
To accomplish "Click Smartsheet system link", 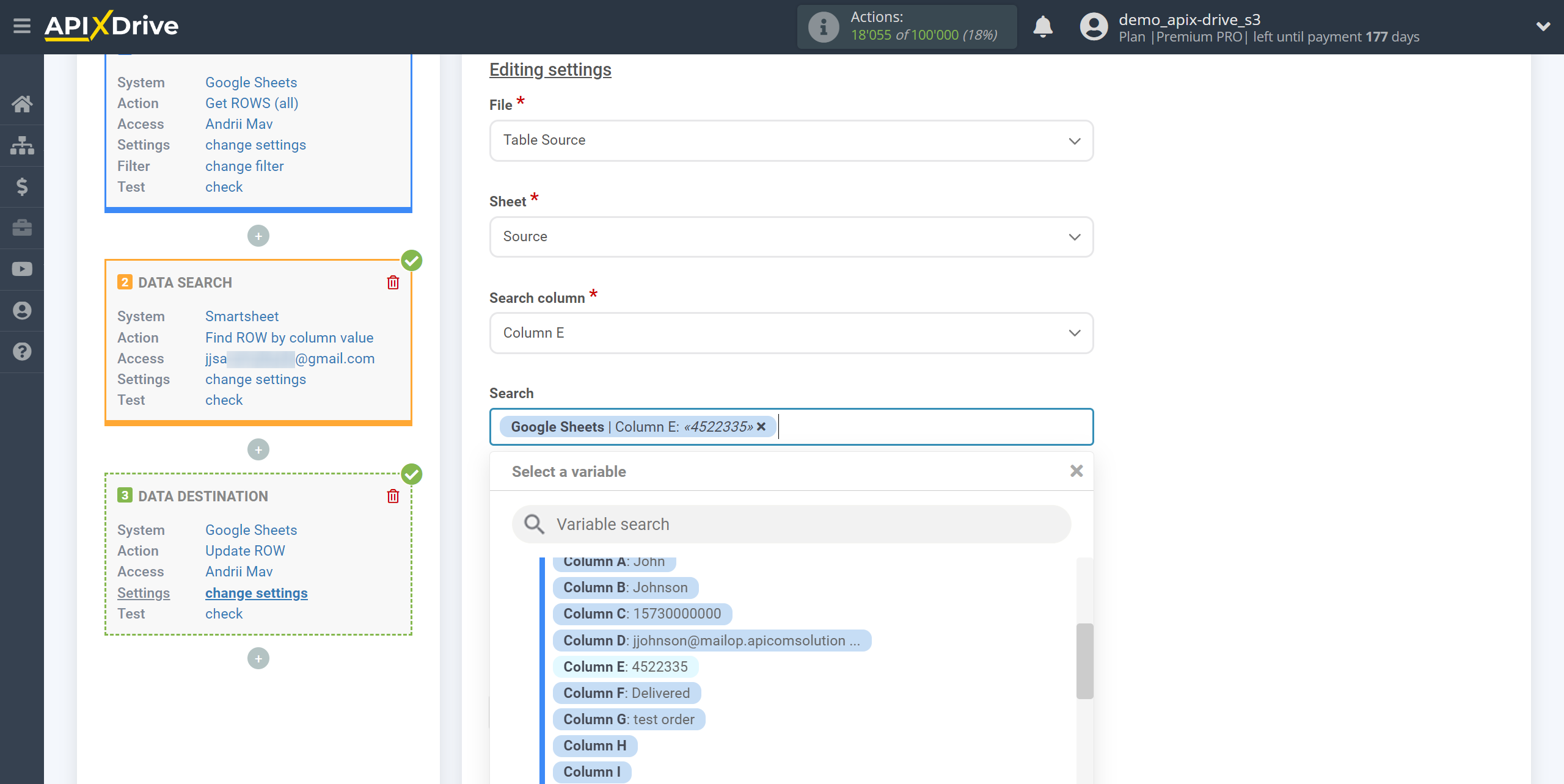I will point(242,316).
